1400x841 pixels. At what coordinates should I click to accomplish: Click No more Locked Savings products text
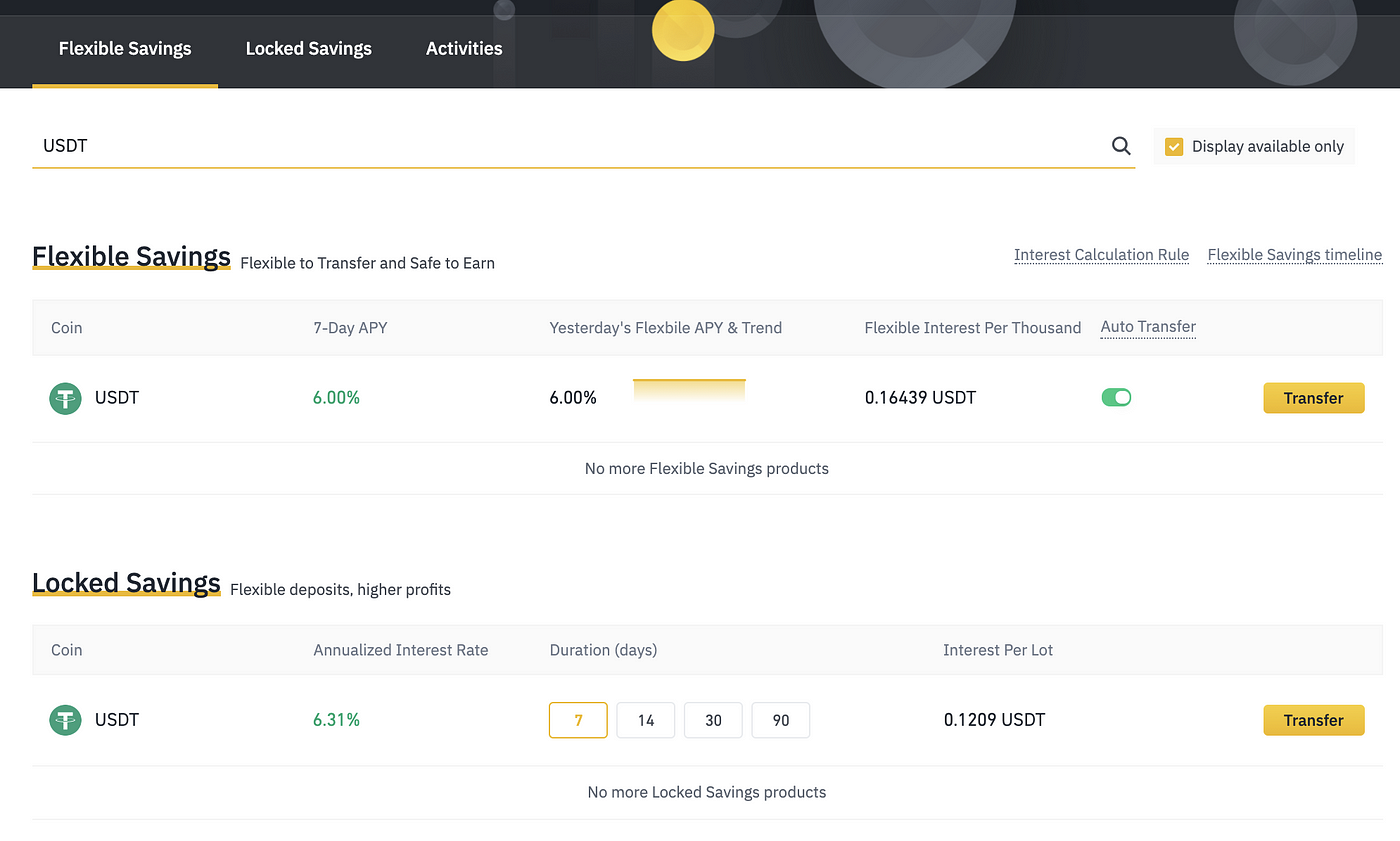point(707,792)
